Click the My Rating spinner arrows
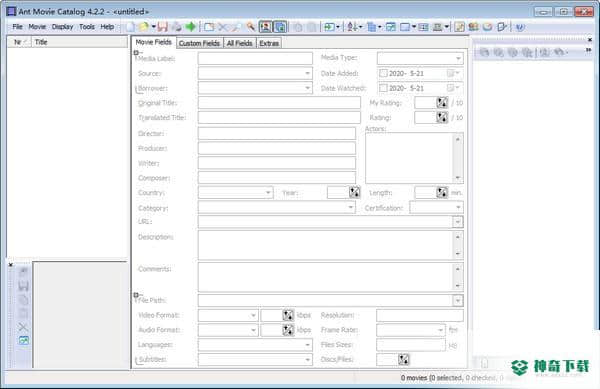 pyautogui.click(x=442, y=103)
